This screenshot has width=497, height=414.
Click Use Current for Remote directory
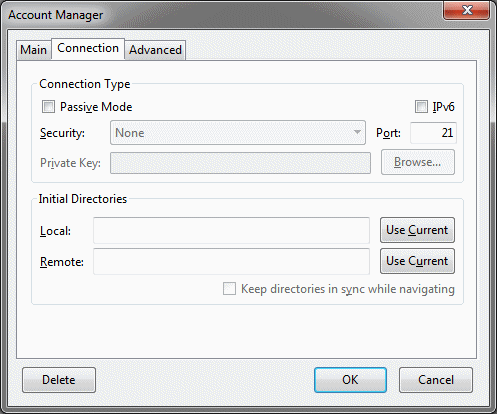click(417, 261)
